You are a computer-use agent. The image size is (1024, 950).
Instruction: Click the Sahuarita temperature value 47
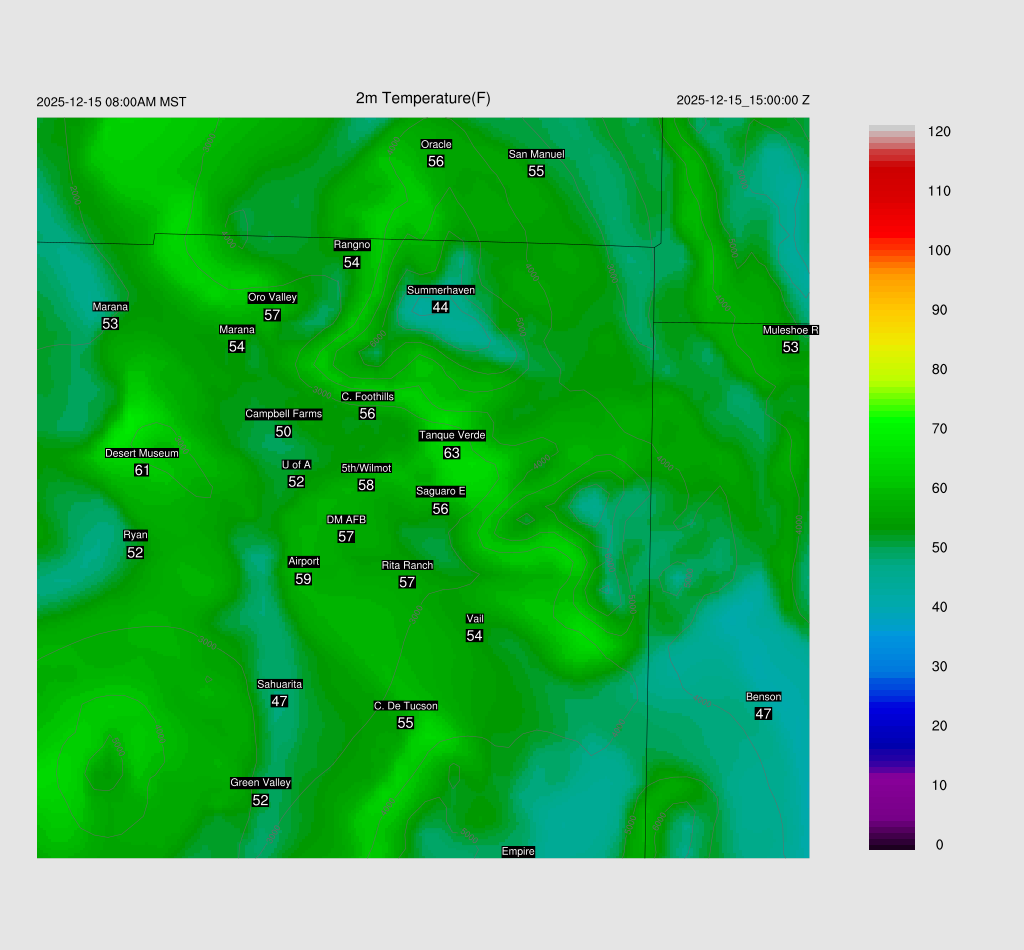(279, 701)
